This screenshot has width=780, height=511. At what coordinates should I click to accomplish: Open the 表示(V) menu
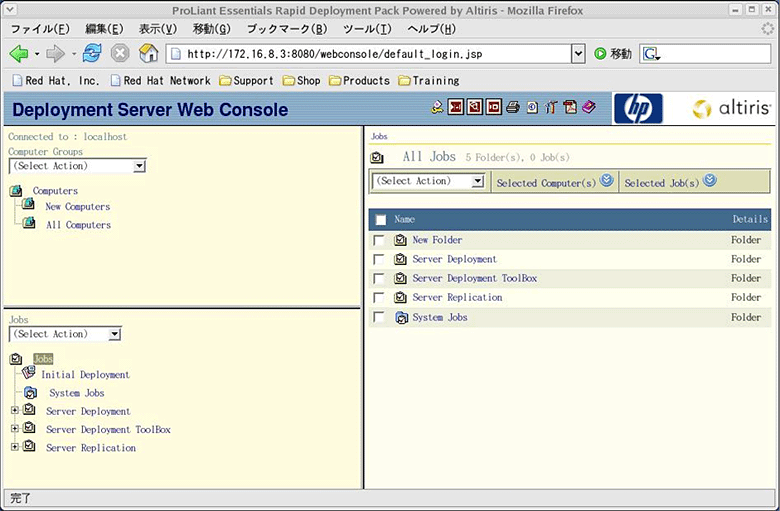coord(158,29)
